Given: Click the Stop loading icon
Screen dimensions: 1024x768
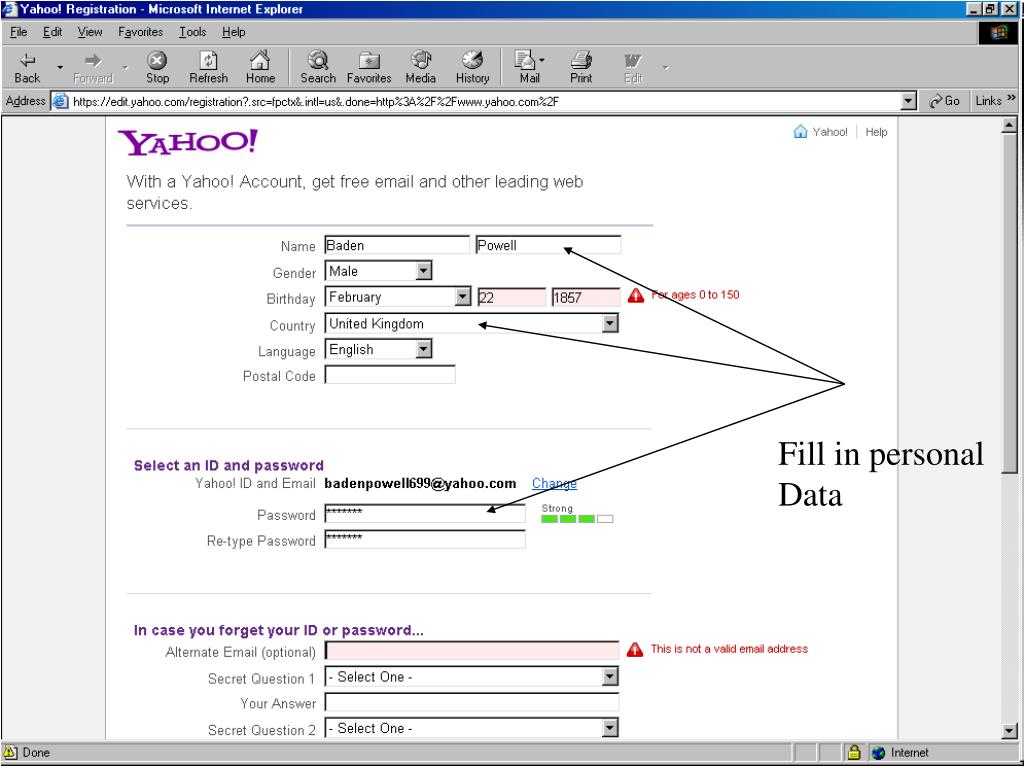Looking at the screenshot, I should tap(157, 68).
